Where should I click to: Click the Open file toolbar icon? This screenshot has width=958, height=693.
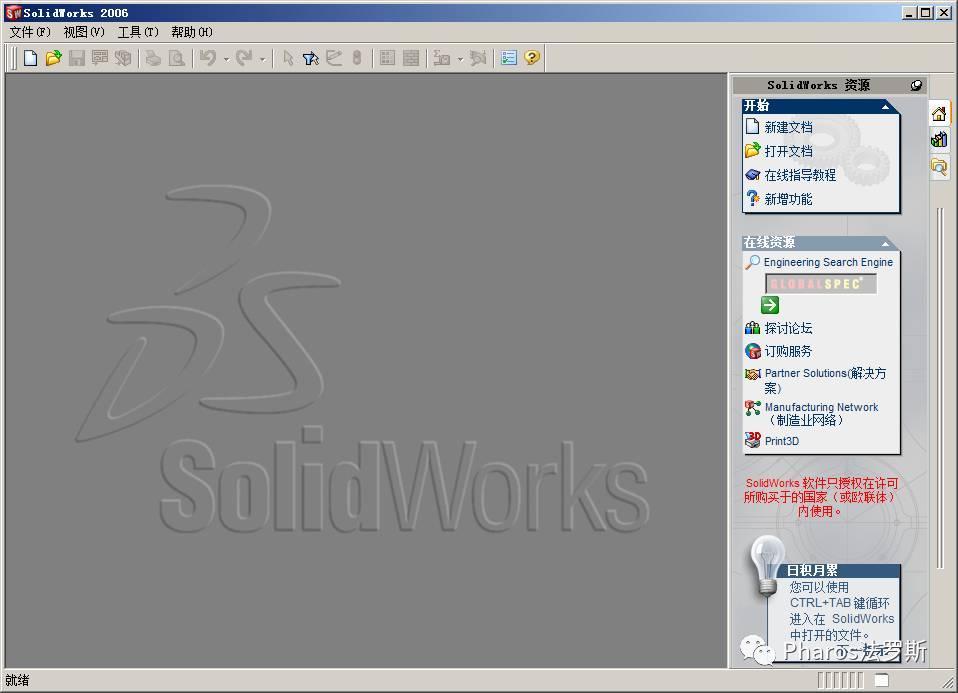tap(54, 58)
